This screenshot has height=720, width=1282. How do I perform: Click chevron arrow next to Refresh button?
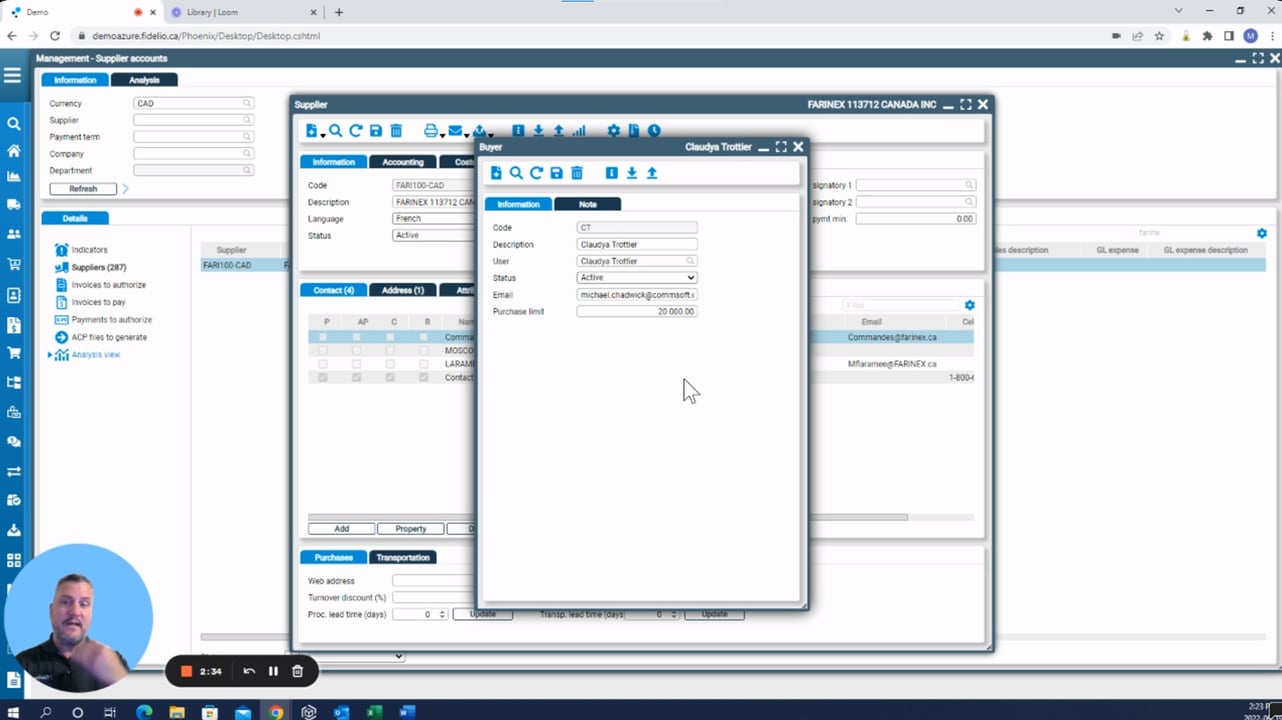point(125,188)
